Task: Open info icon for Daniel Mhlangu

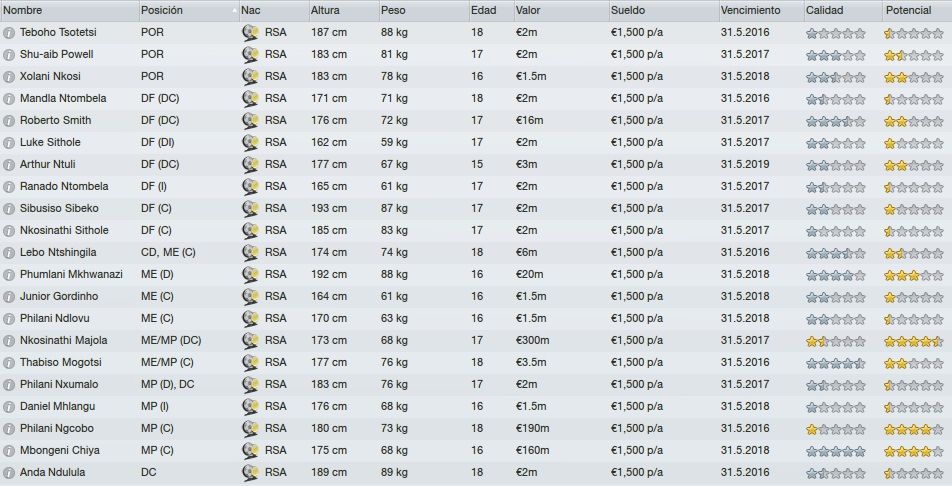Action: (8, 406)
